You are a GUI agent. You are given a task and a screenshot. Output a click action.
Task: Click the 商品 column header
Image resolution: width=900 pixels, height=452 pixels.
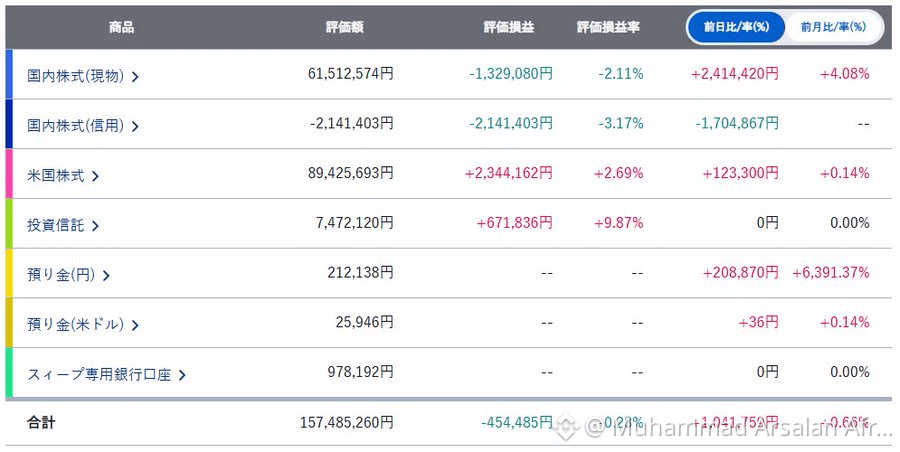(x=121, y=27)
